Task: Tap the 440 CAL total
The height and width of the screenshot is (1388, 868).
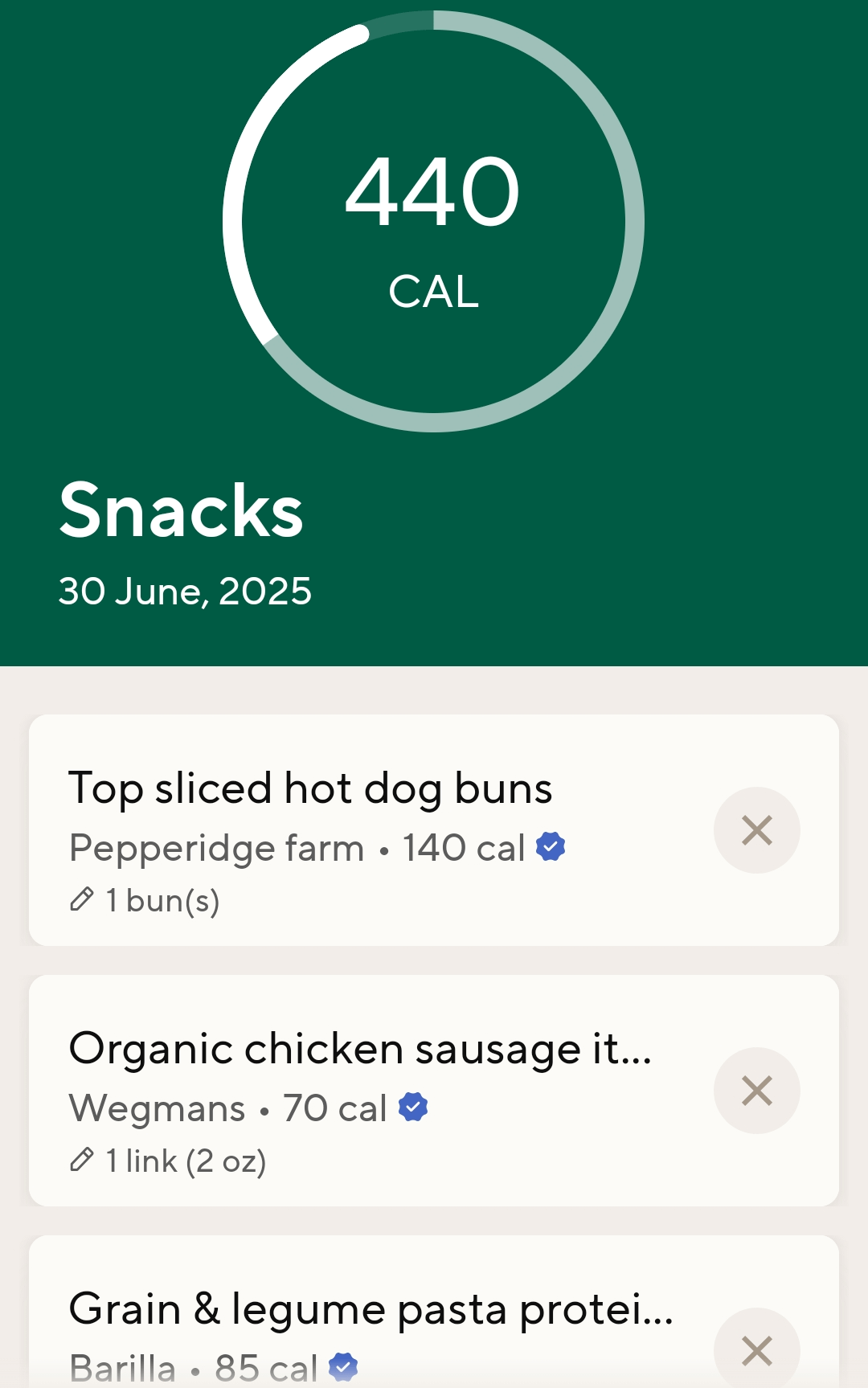Action: (x=433, y=225)
